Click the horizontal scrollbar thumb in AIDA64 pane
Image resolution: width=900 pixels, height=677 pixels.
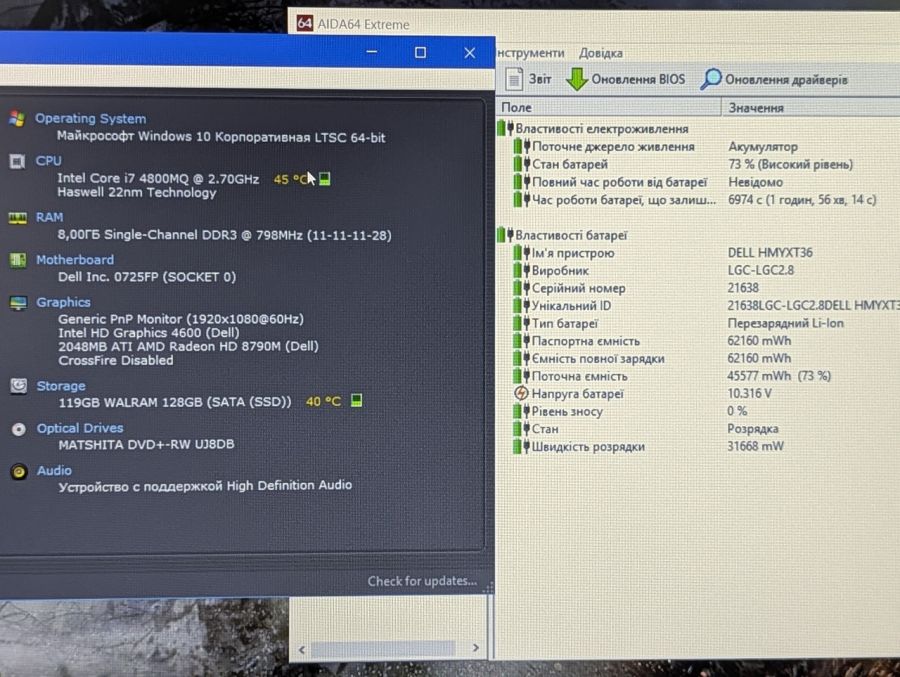383,649
